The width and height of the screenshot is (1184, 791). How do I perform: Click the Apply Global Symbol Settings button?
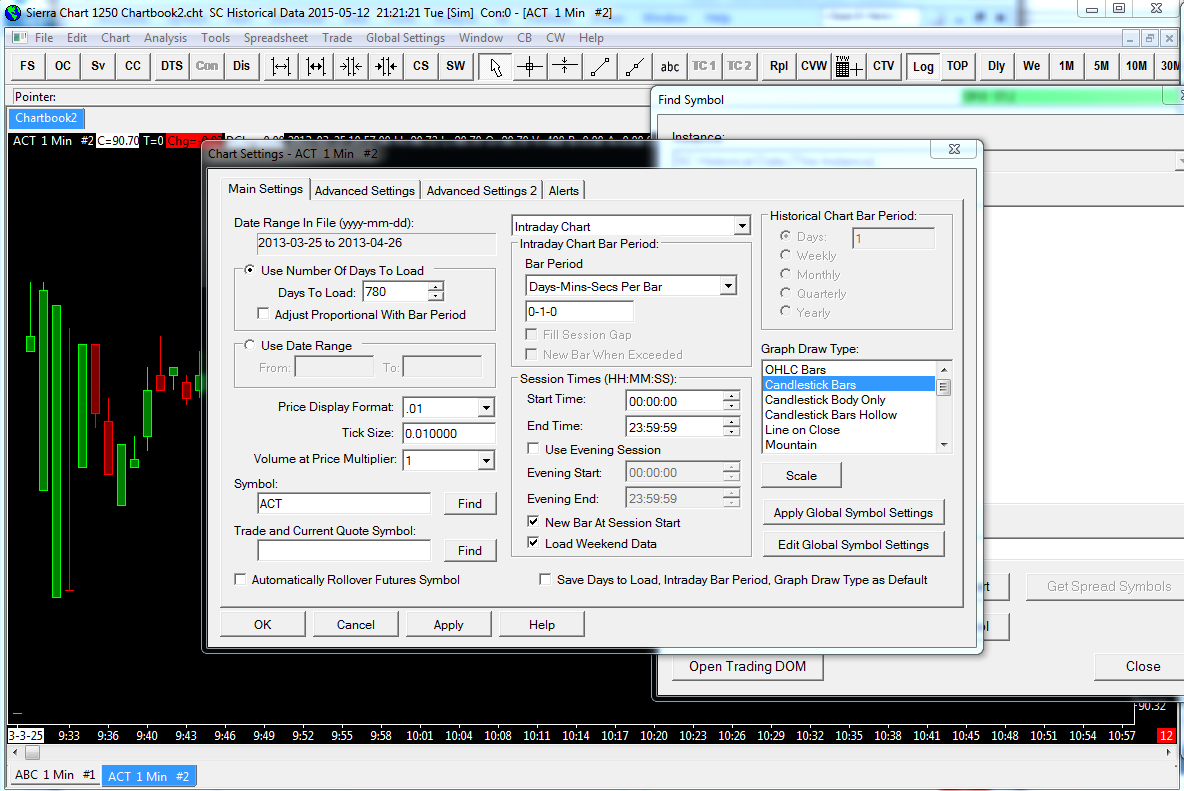(853, 513)
